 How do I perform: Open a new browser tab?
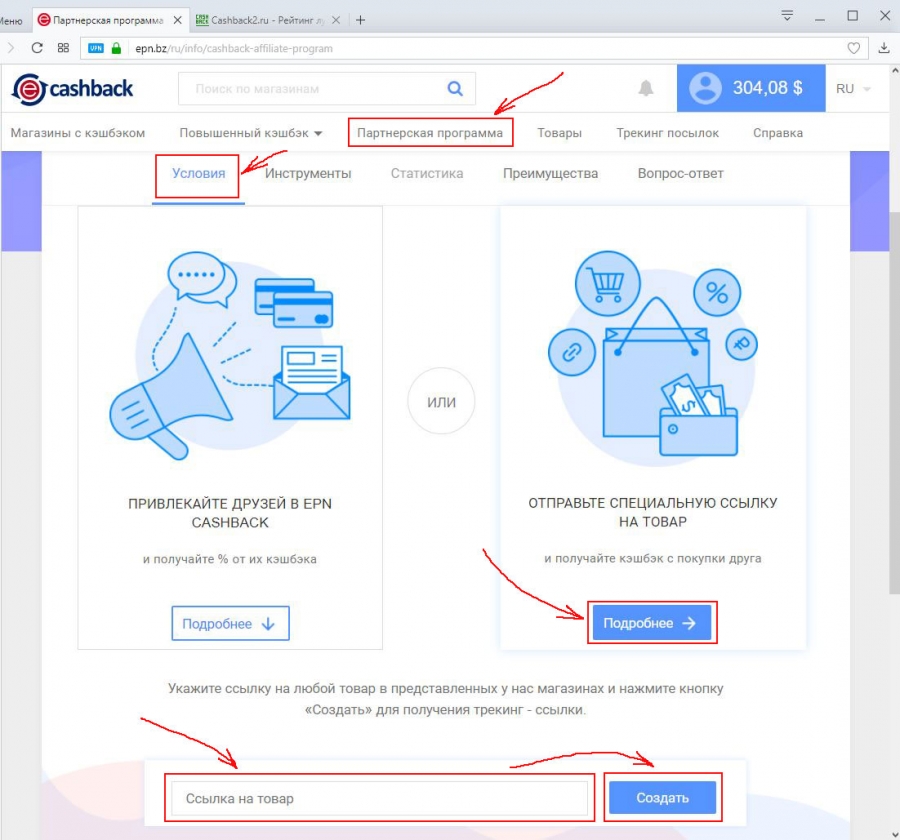pyautogui.click(x=360, y=20)
